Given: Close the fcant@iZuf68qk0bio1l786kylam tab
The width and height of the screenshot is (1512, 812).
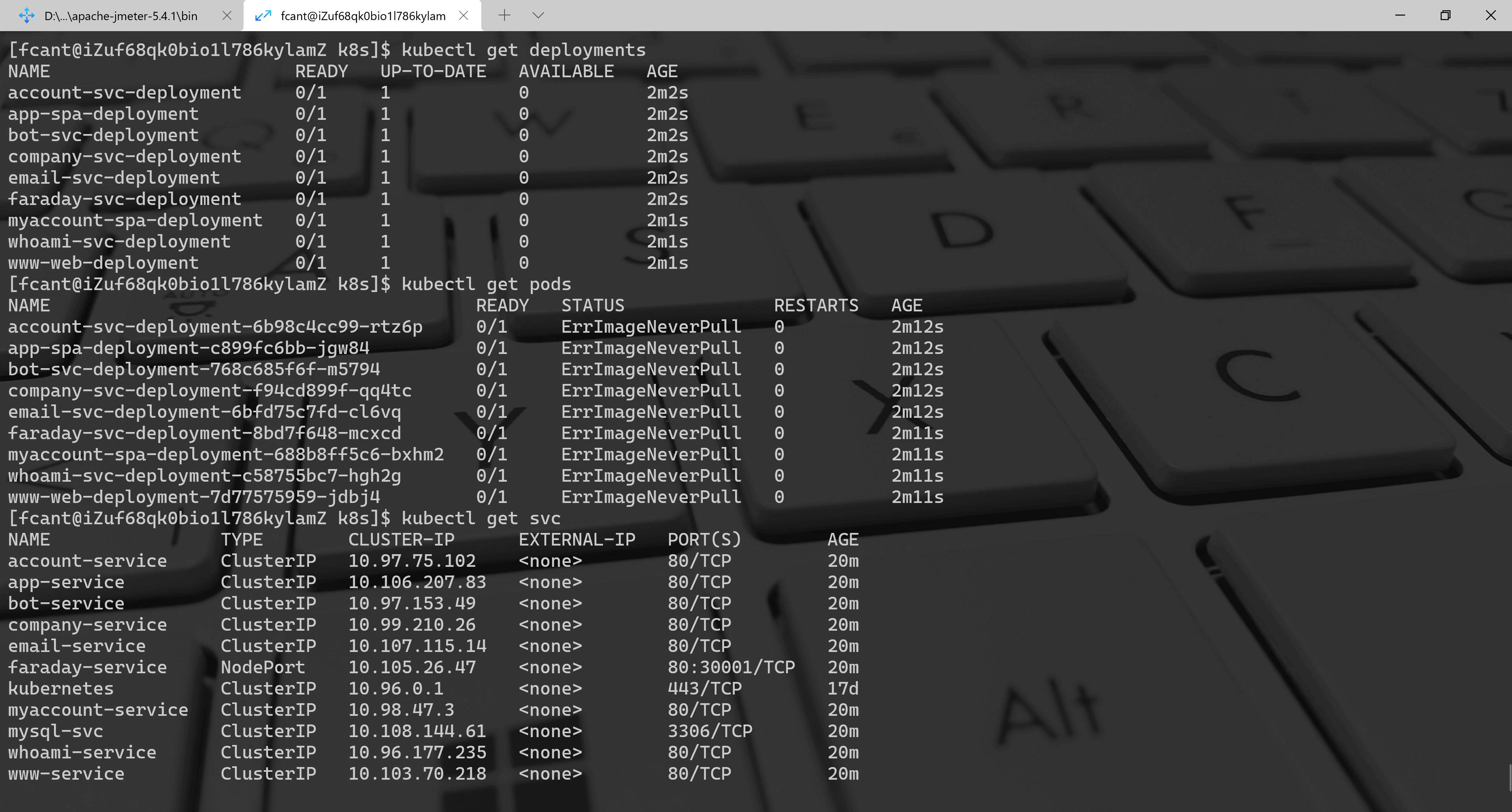Looking at the screenshot, I should pos(464,16).
